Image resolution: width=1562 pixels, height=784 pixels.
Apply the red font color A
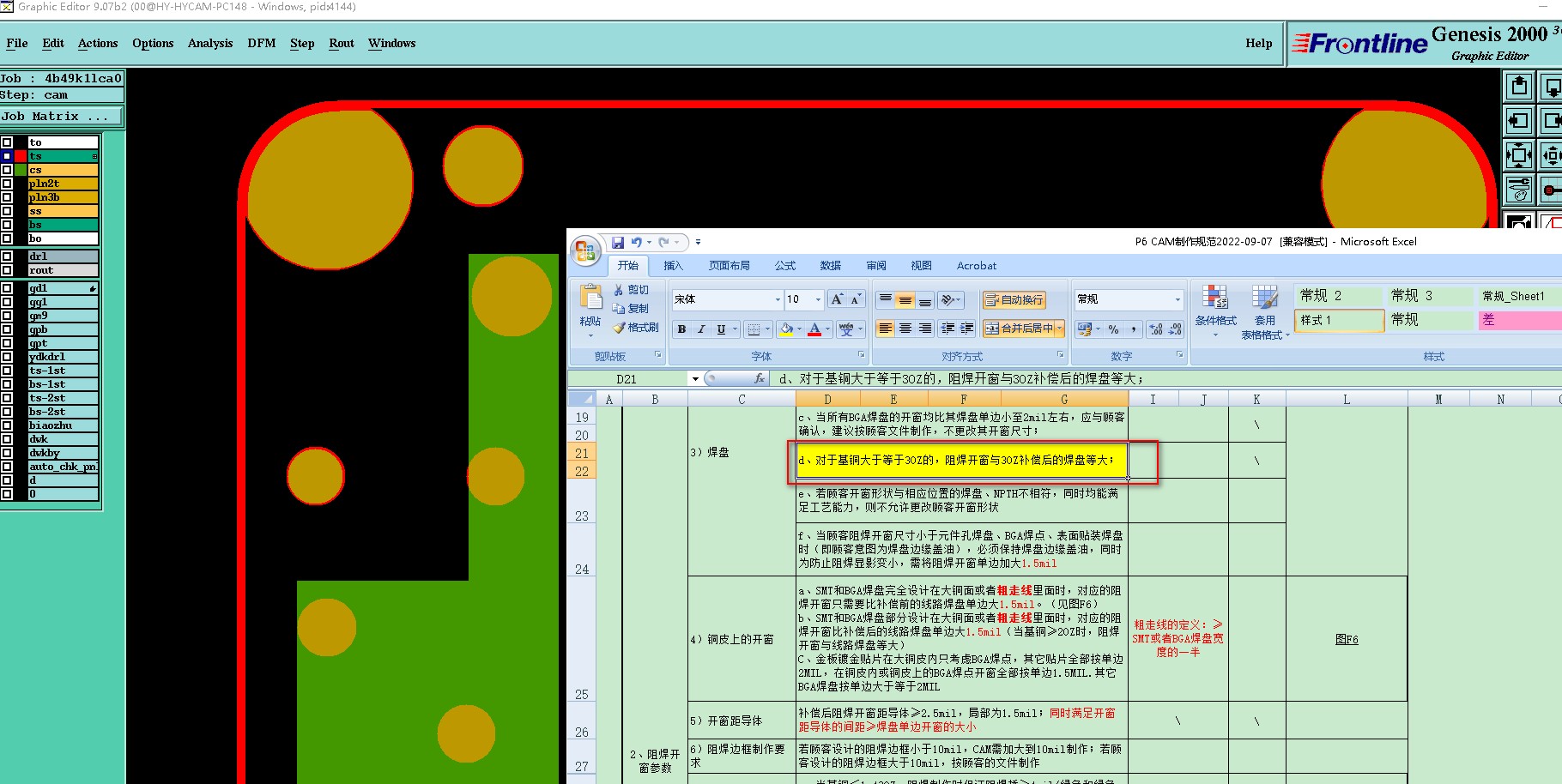814,329
